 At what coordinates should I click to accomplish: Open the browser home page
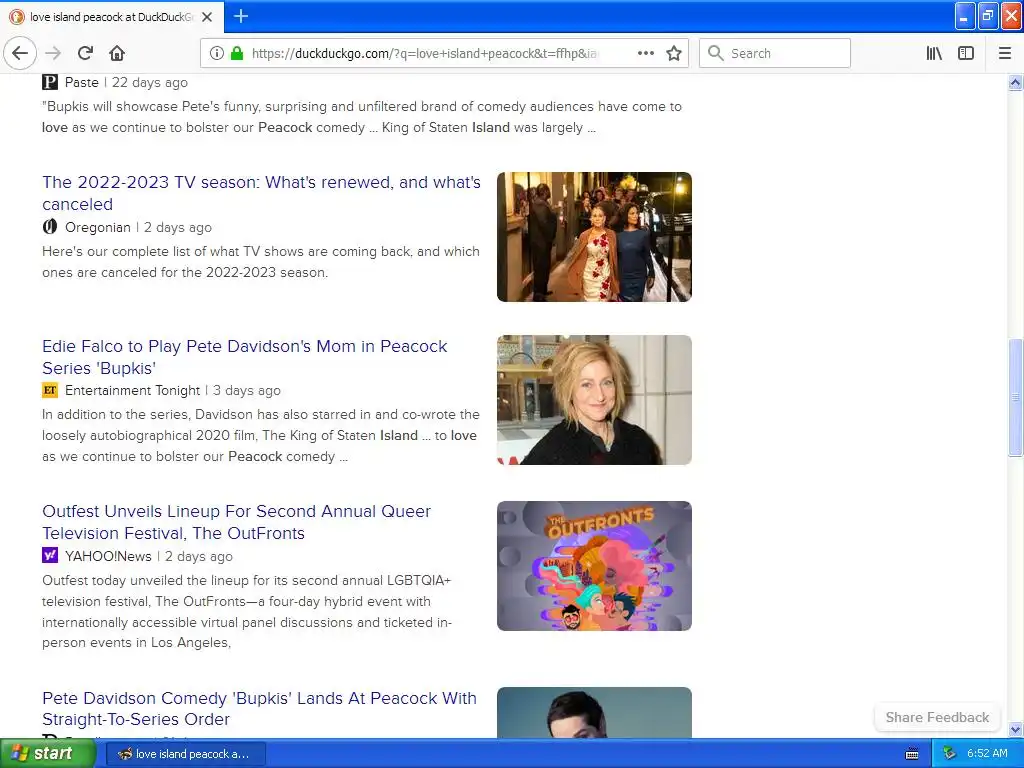117,53
